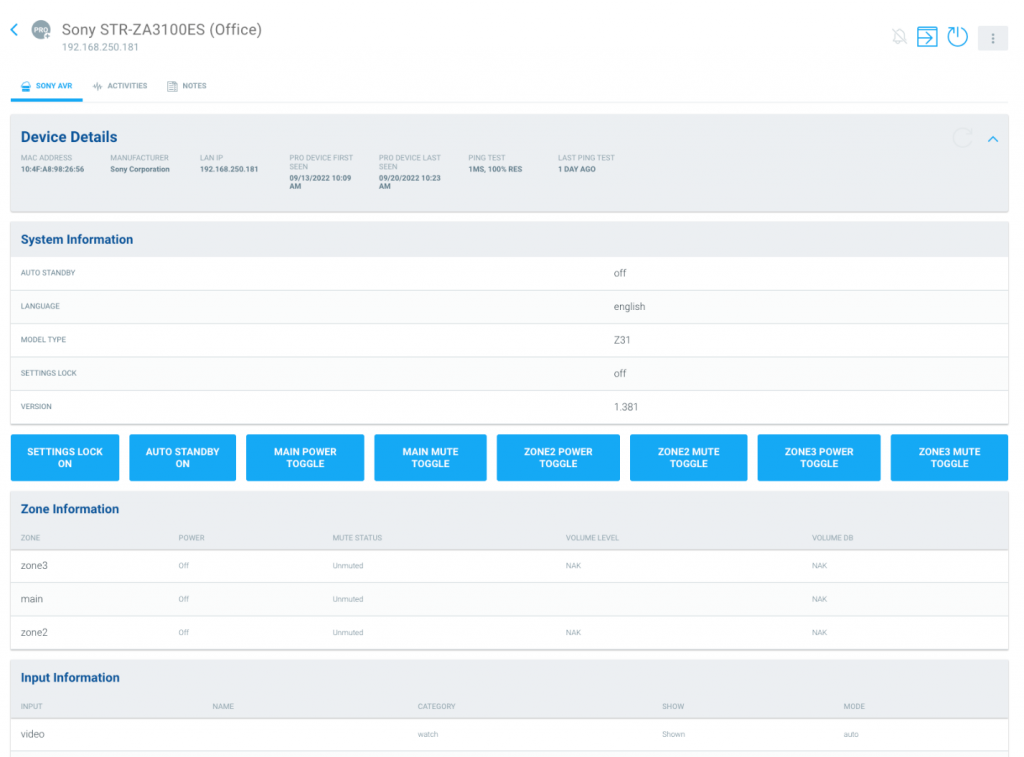Image resolution: width=1024 pixels, height=757 pixels.
Task: Open the three-dot more options menu
Action: (993, 39)
